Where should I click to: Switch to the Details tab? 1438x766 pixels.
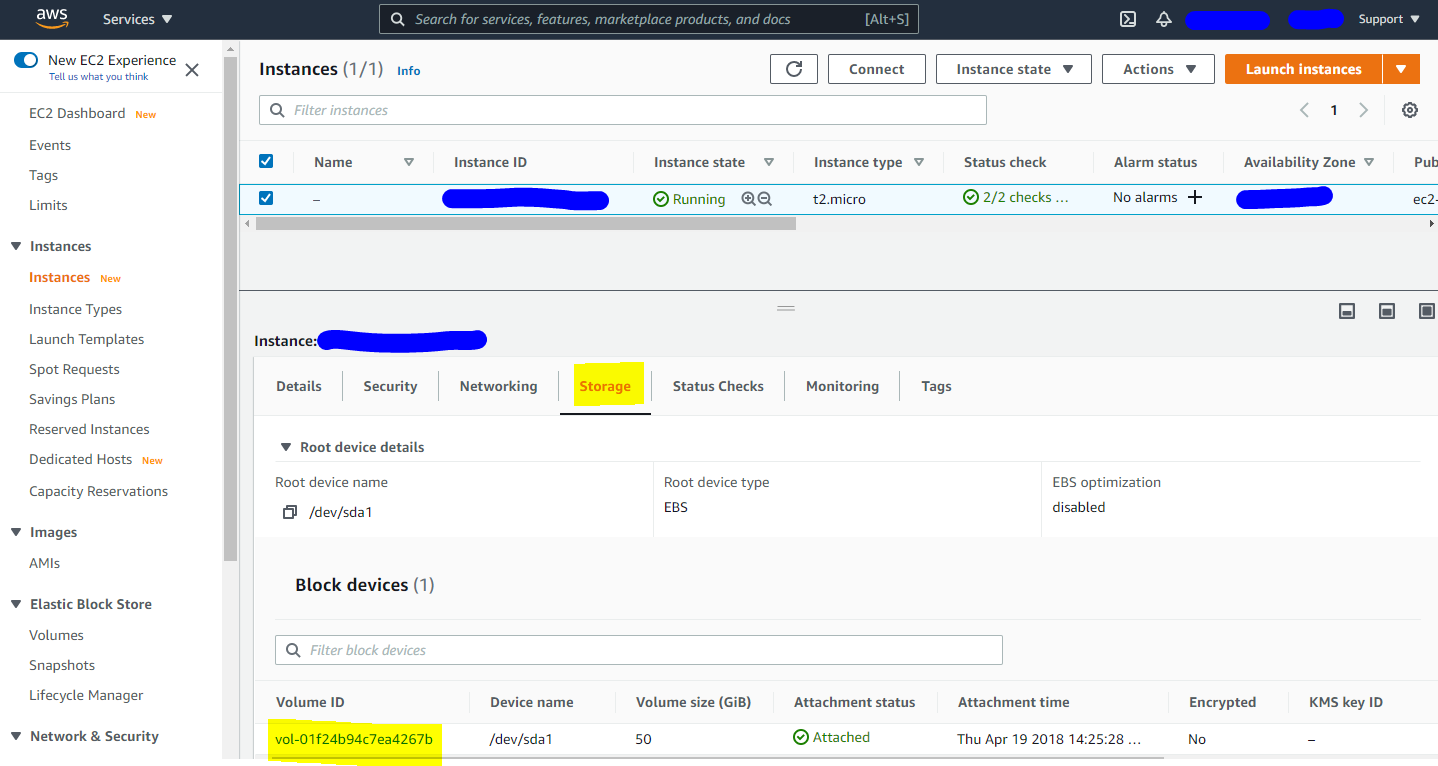pyautogui.click(x=299, y=386)
